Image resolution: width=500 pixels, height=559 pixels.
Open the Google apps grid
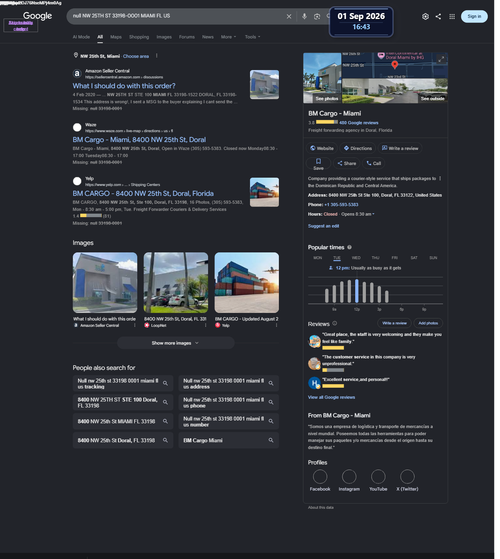click(x=452, y=16)
